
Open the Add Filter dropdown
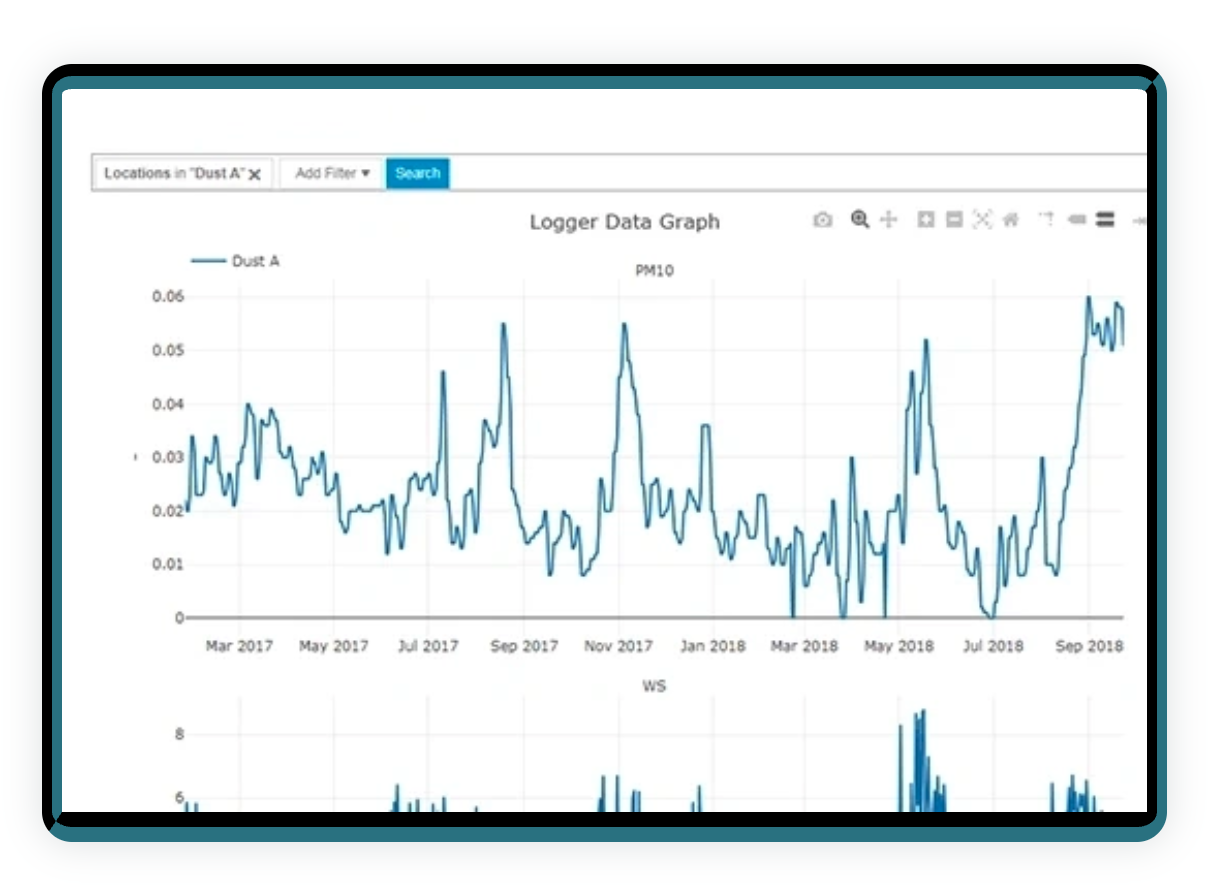[332, 173]
